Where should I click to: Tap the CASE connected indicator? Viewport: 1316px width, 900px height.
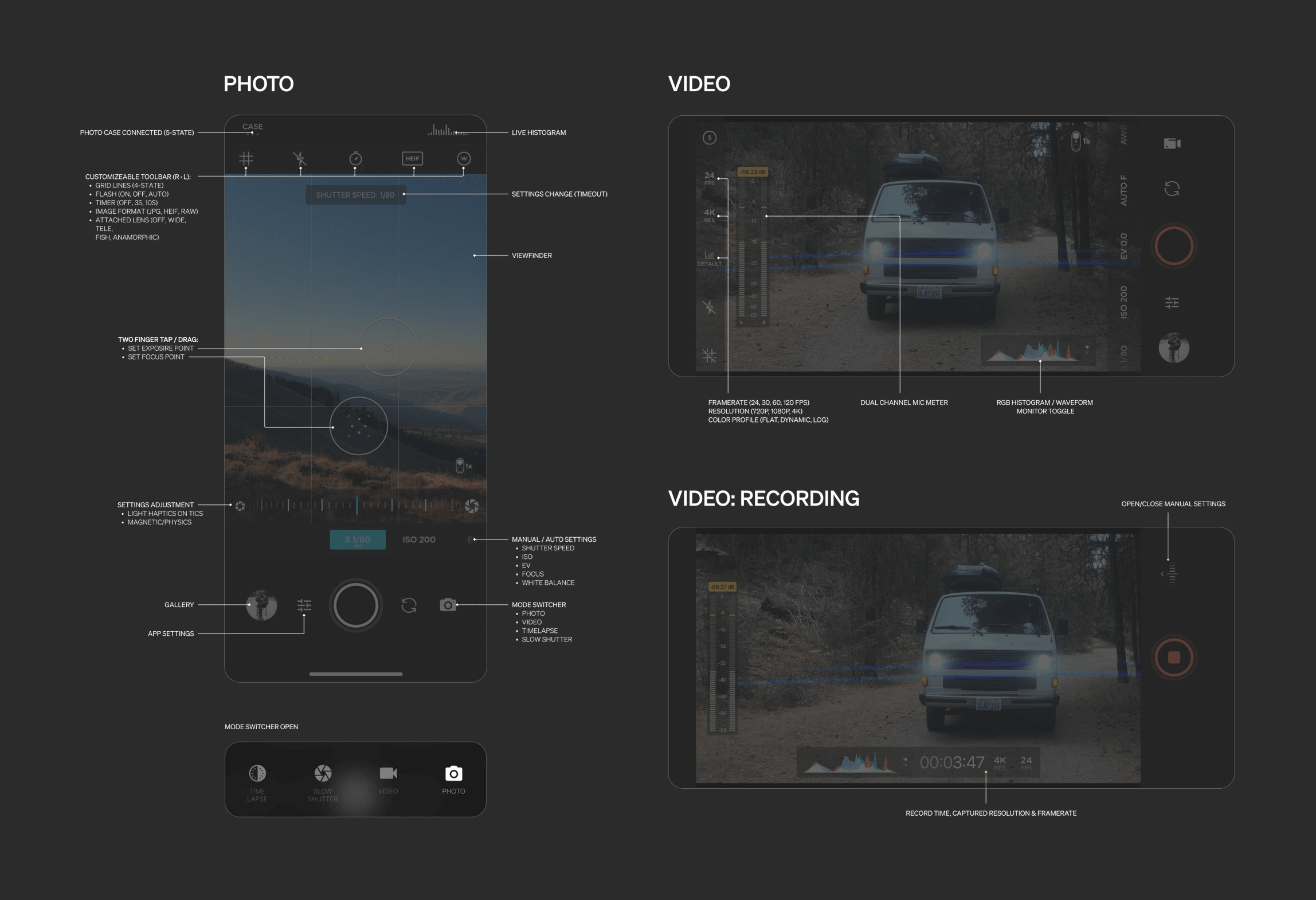pos(253,128)
